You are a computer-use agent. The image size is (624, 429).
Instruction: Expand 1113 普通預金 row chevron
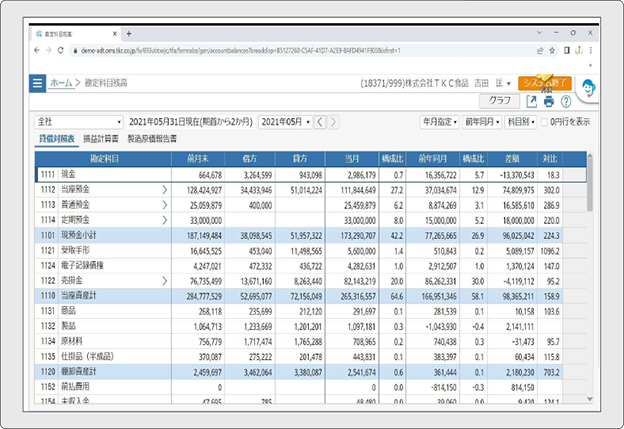coord(165,205)
